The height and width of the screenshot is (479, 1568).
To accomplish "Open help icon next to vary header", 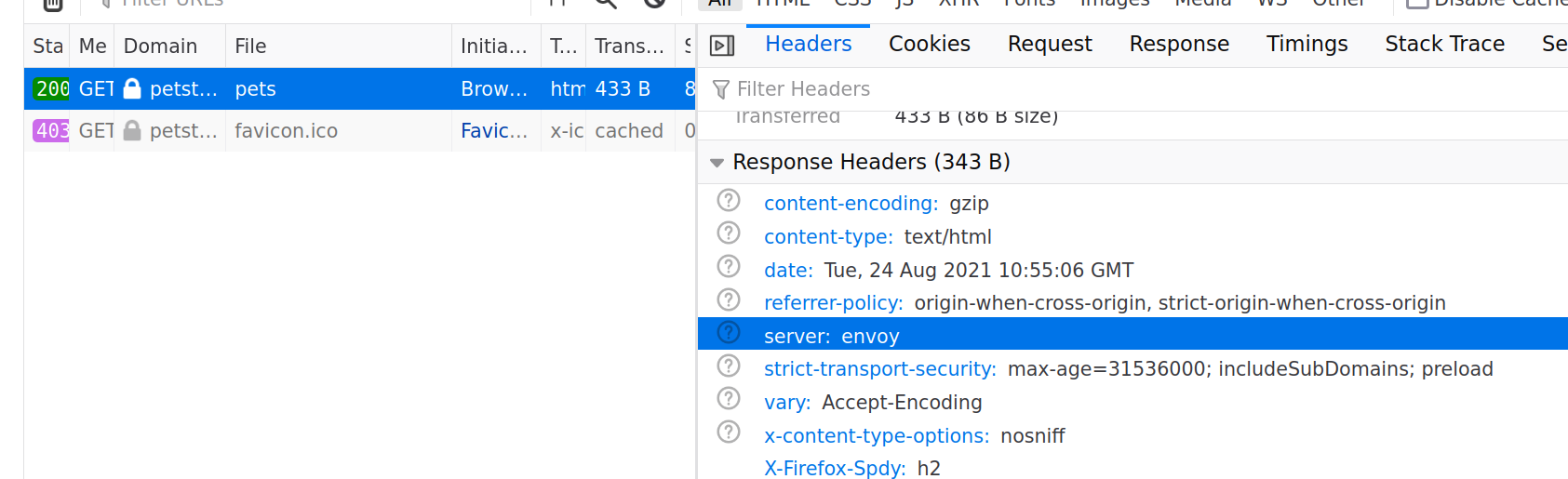I will (729, 399).
